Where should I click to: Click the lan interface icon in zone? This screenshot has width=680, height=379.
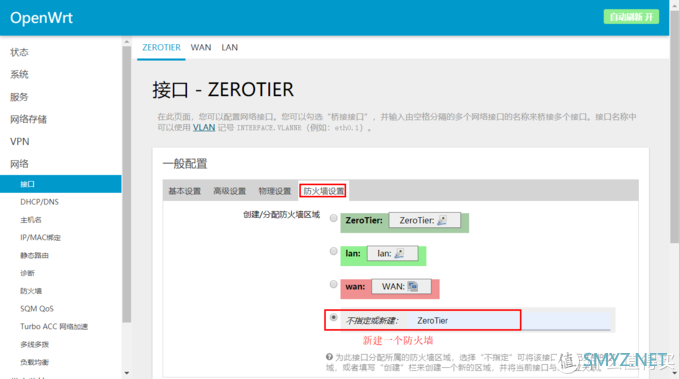click(x=399, y=253)
